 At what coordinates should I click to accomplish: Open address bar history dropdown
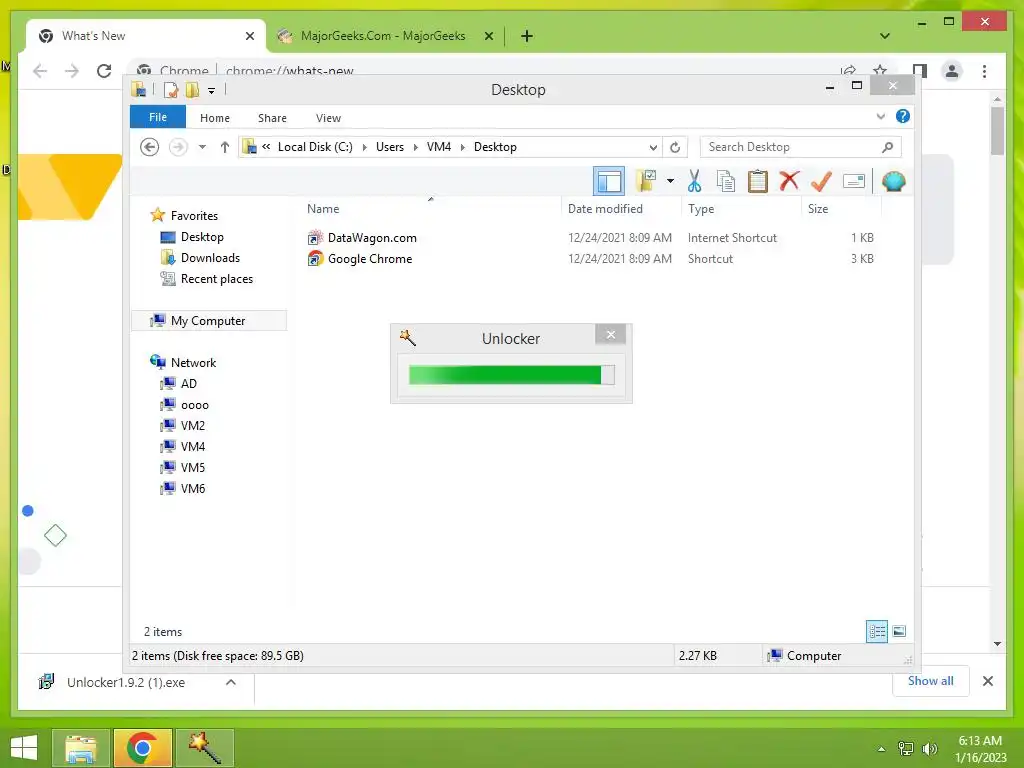tap(653, 147)
